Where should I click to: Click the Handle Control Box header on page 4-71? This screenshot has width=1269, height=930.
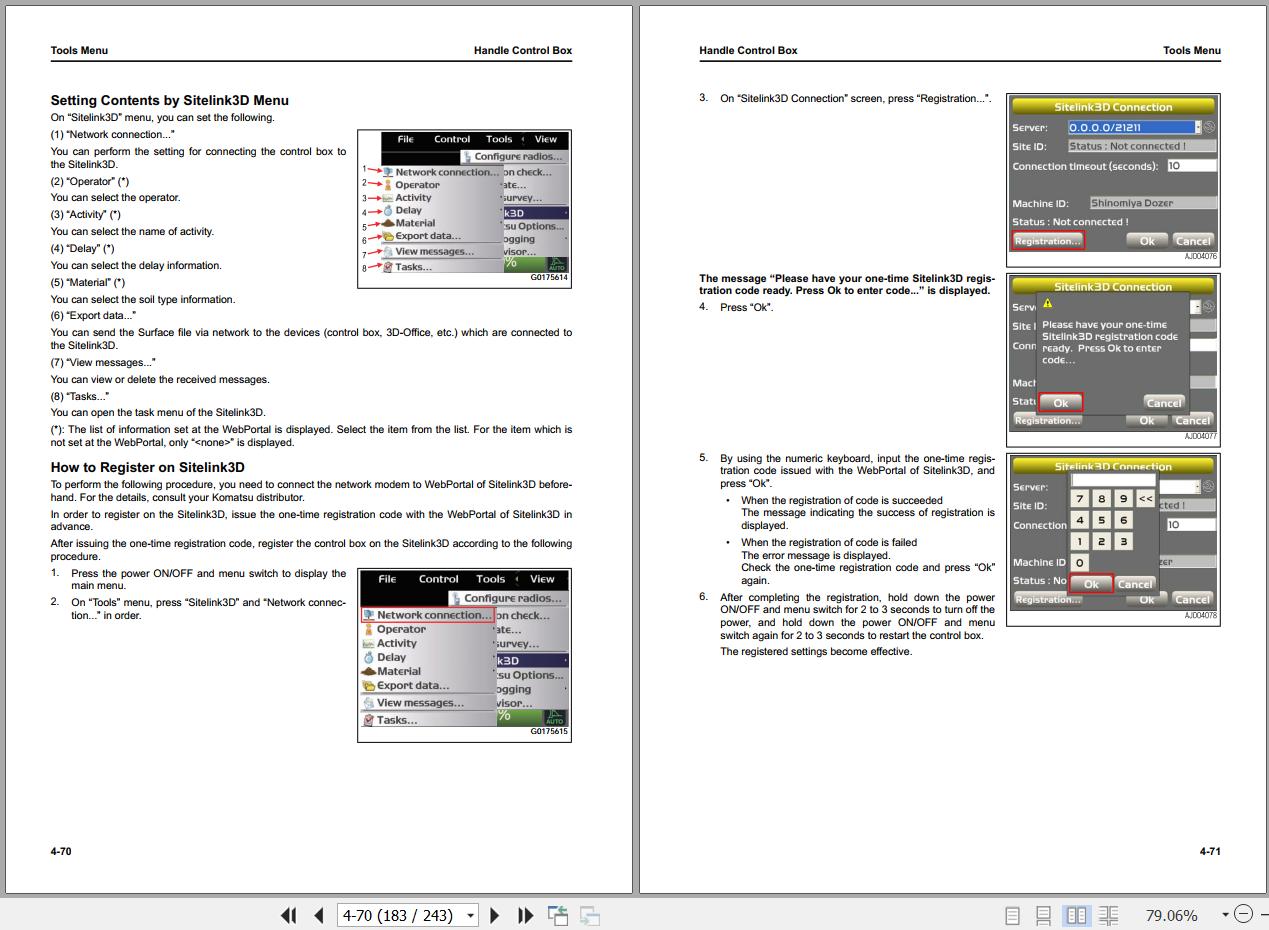tap(749, 50)
